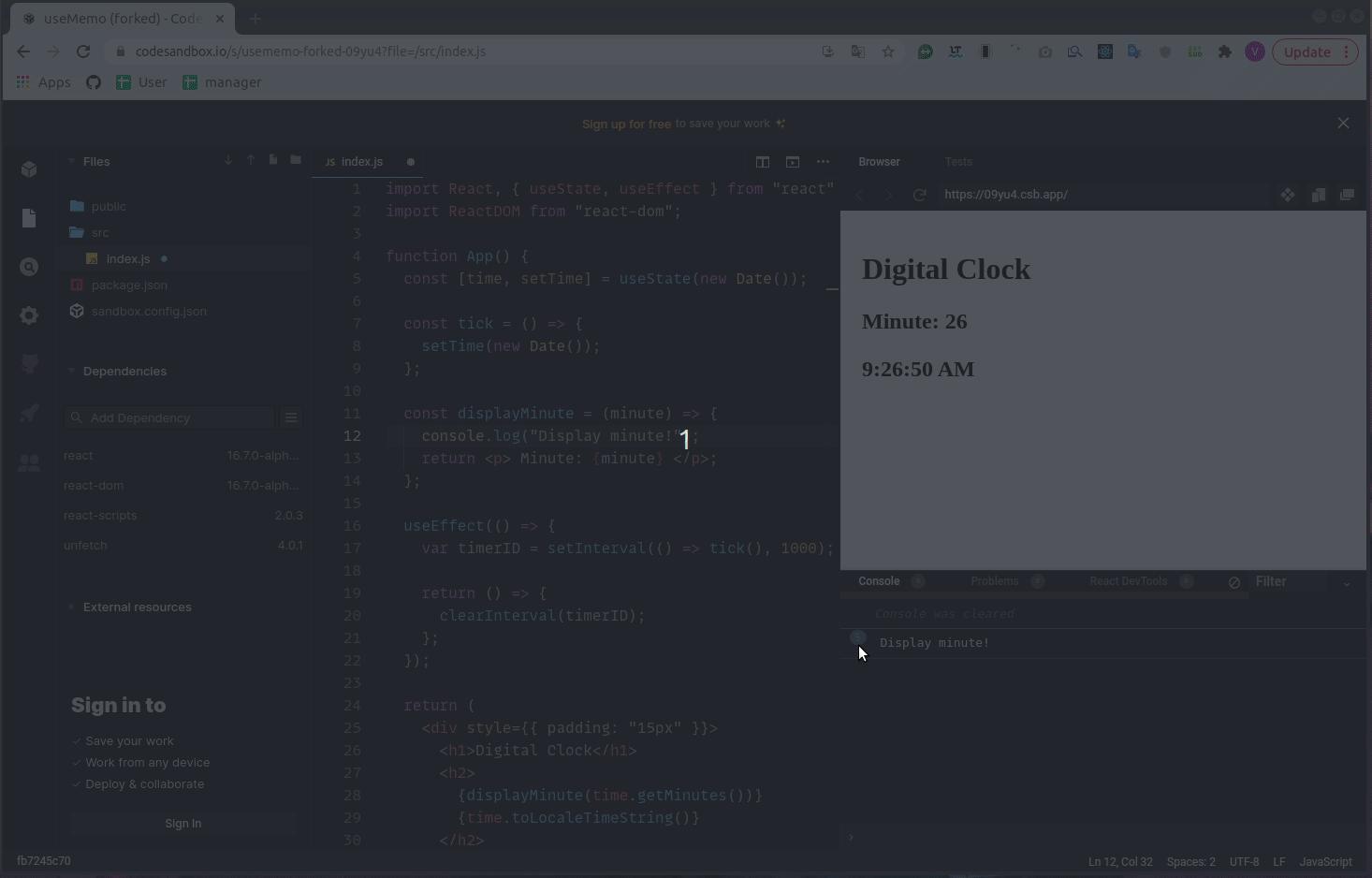Collapse the src folder
The image size is (1372, 878).
99,232
